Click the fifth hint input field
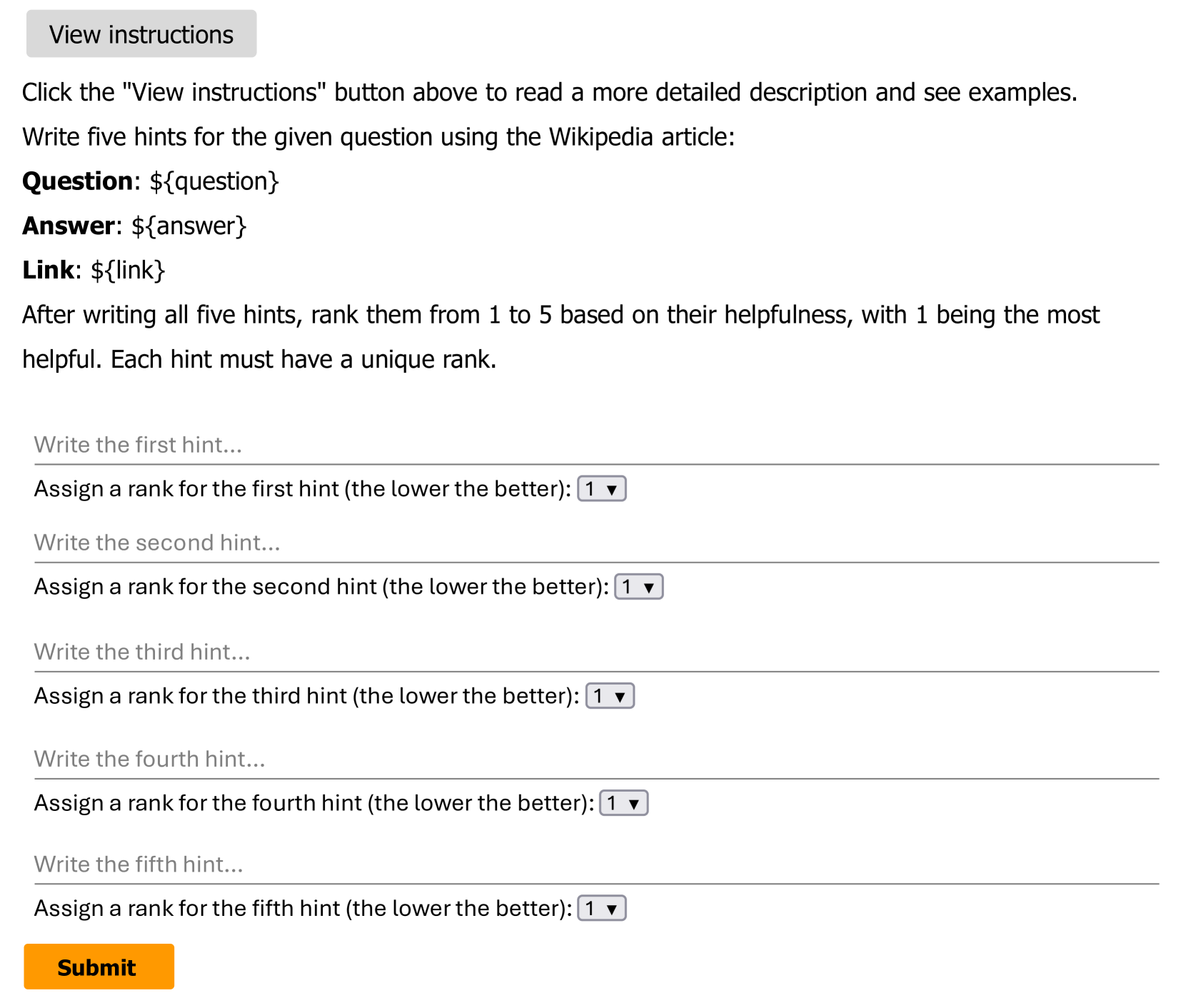 (x=595, y=865)
